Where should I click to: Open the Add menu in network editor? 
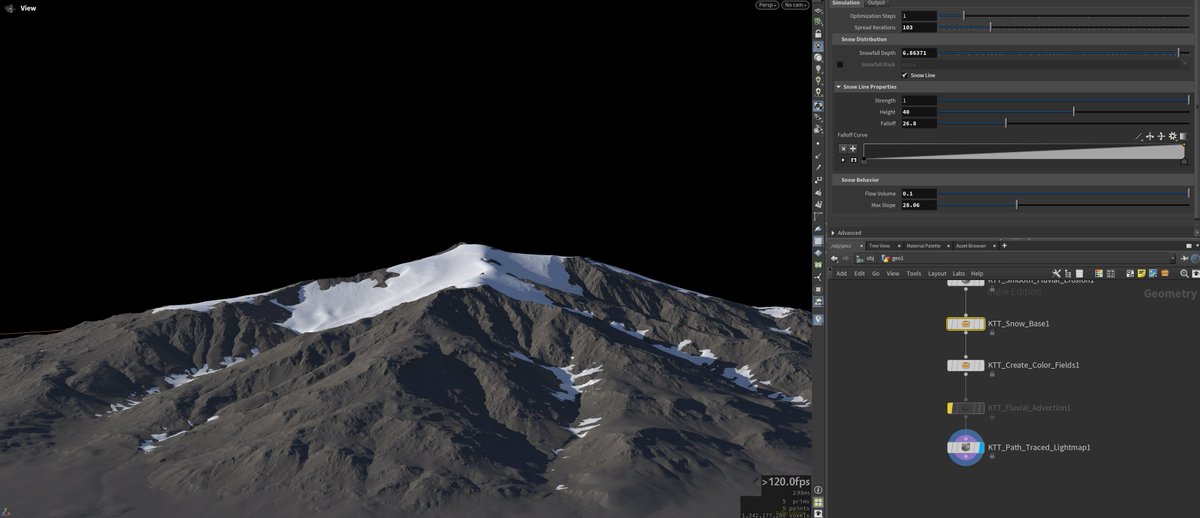(x=842, y=273)
